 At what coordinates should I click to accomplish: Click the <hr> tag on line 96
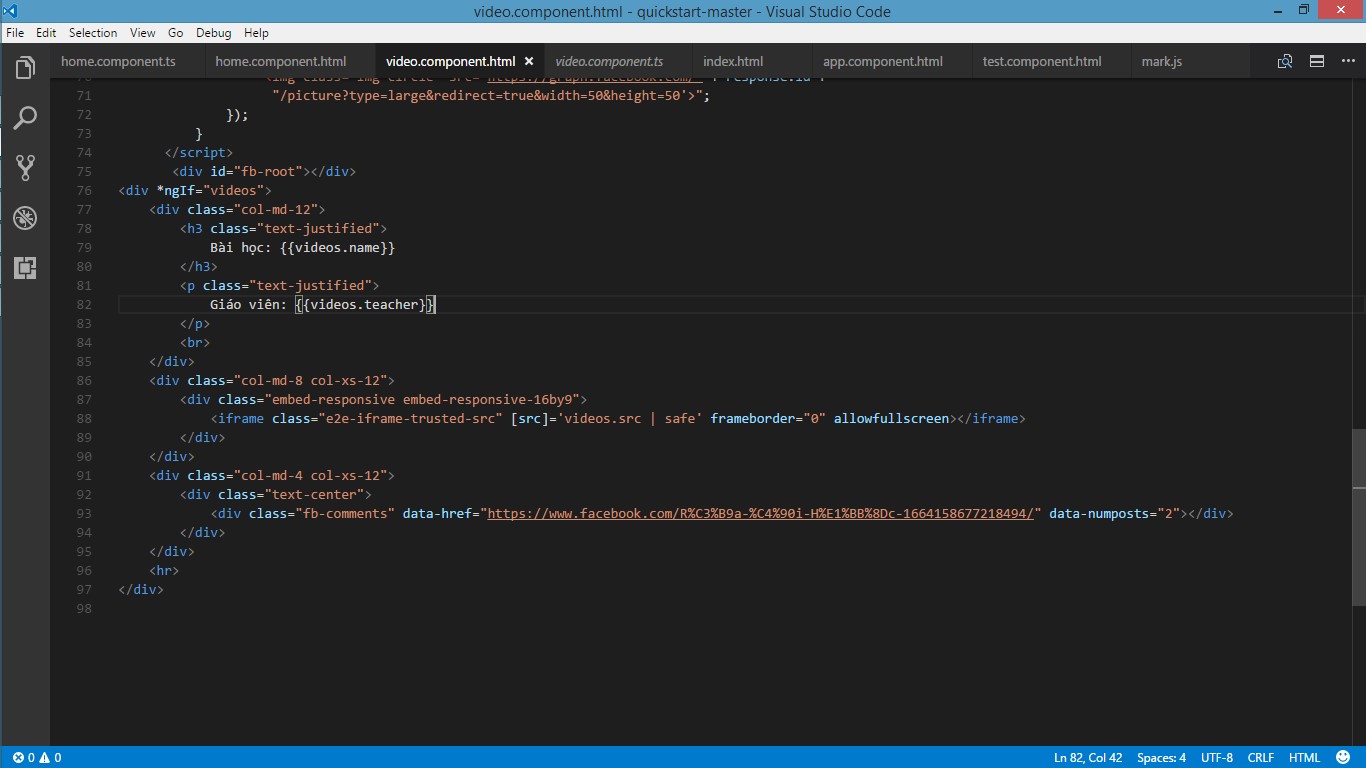[x=164, y=570]
